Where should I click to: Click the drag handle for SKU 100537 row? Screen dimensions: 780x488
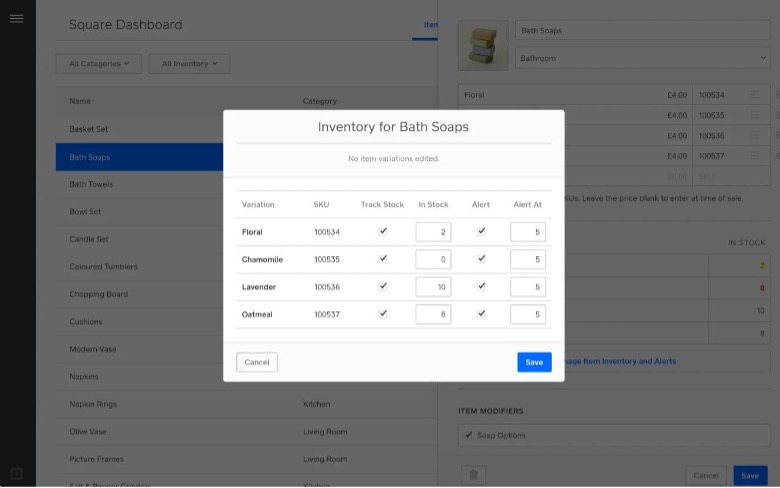coord(755,156)
